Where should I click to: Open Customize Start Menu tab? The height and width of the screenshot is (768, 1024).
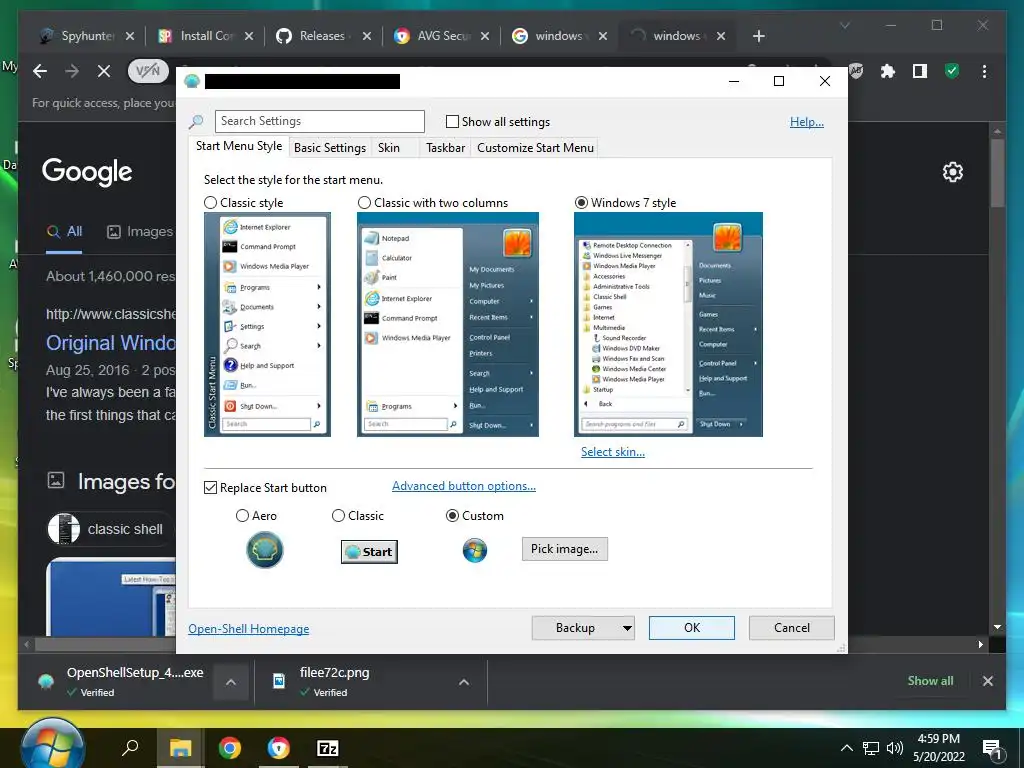[x=536, y=148]
